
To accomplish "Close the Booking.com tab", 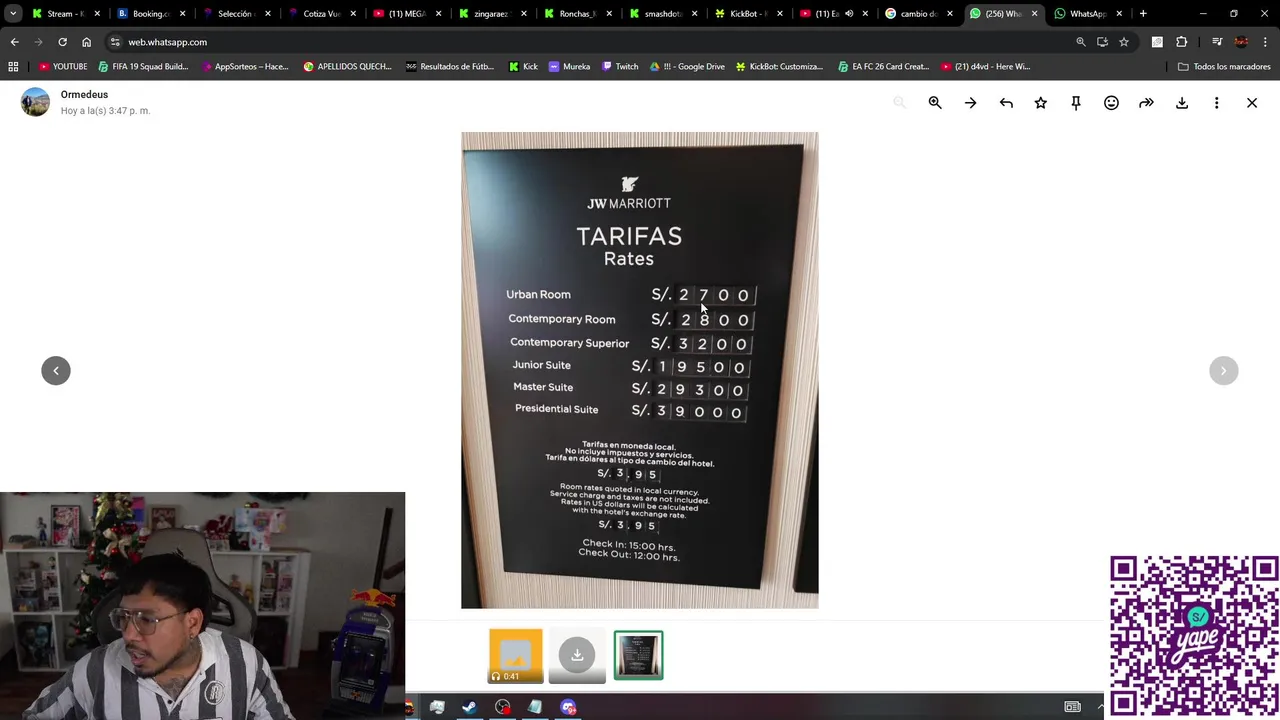I will click(x=182, y=14).
